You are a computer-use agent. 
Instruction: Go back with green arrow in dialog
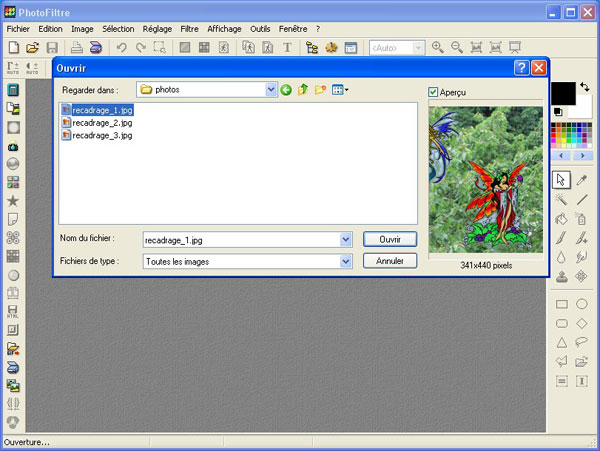286,90
